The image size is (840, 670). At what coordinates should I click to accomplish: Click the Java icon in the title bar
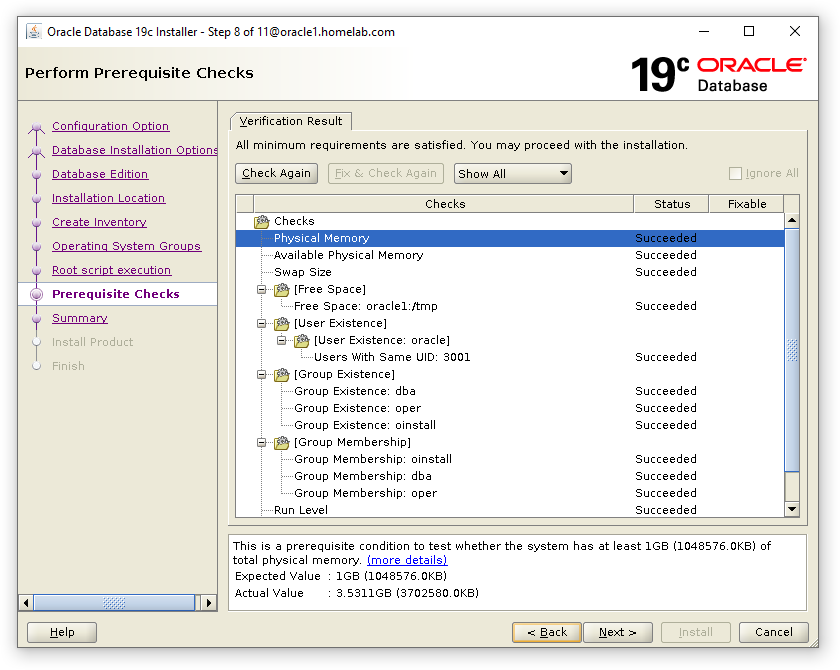pos(31,32)
